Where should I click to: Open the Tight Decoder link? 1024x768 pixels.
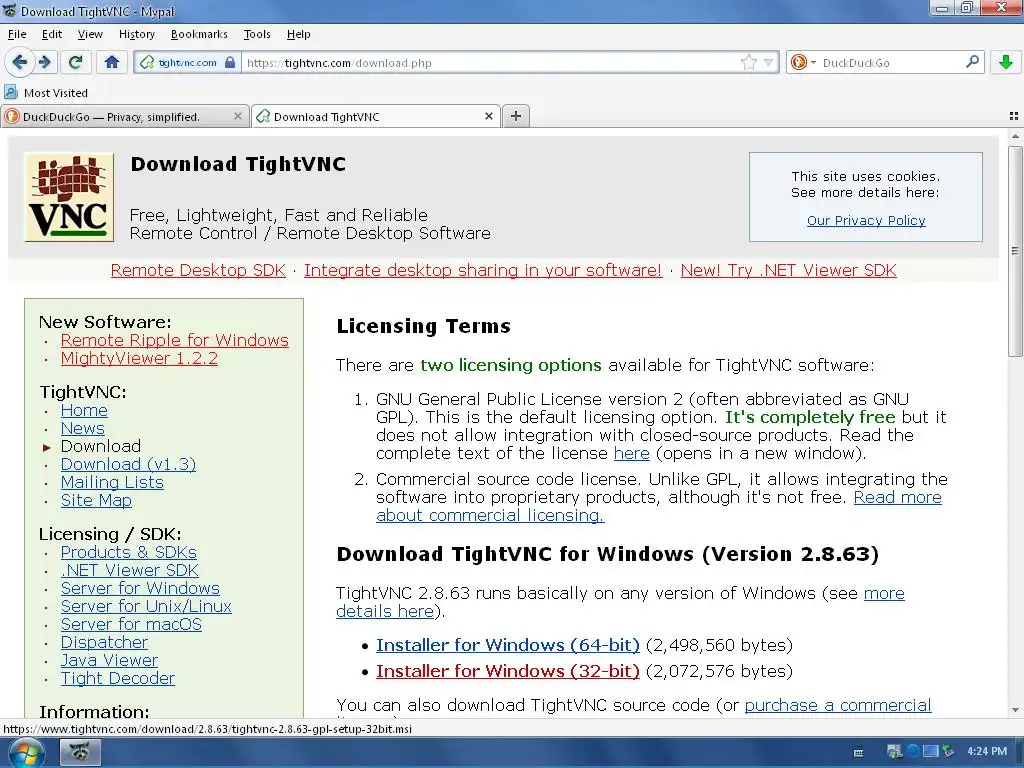point(118,679)
